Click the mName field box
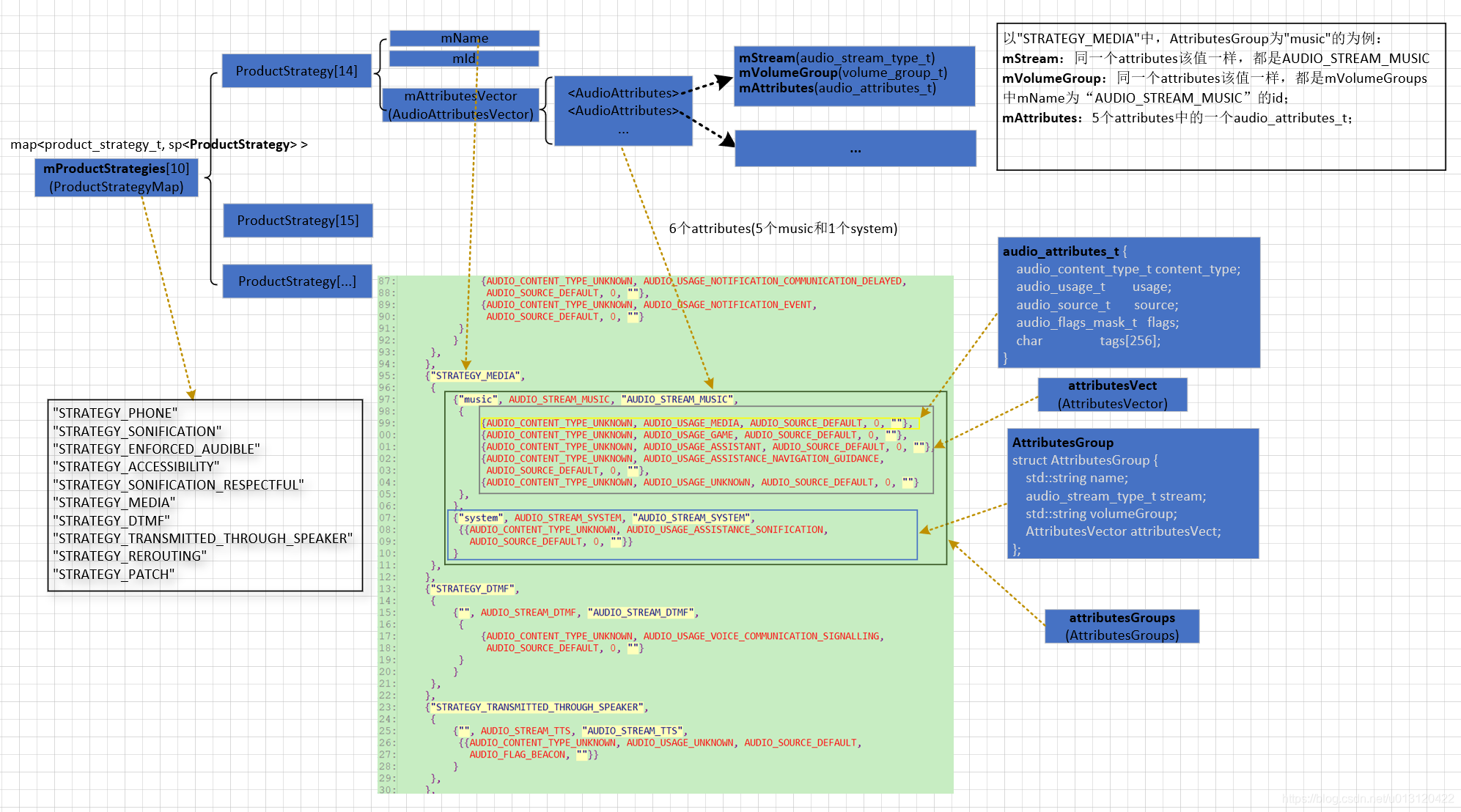 pyautogui.click(x=464, y=38)
